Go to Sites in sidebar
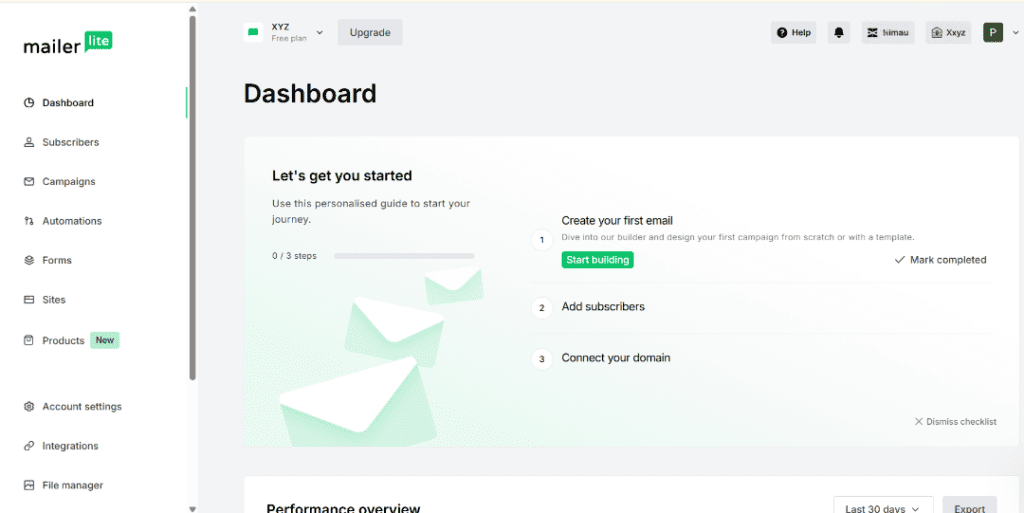 54,300
